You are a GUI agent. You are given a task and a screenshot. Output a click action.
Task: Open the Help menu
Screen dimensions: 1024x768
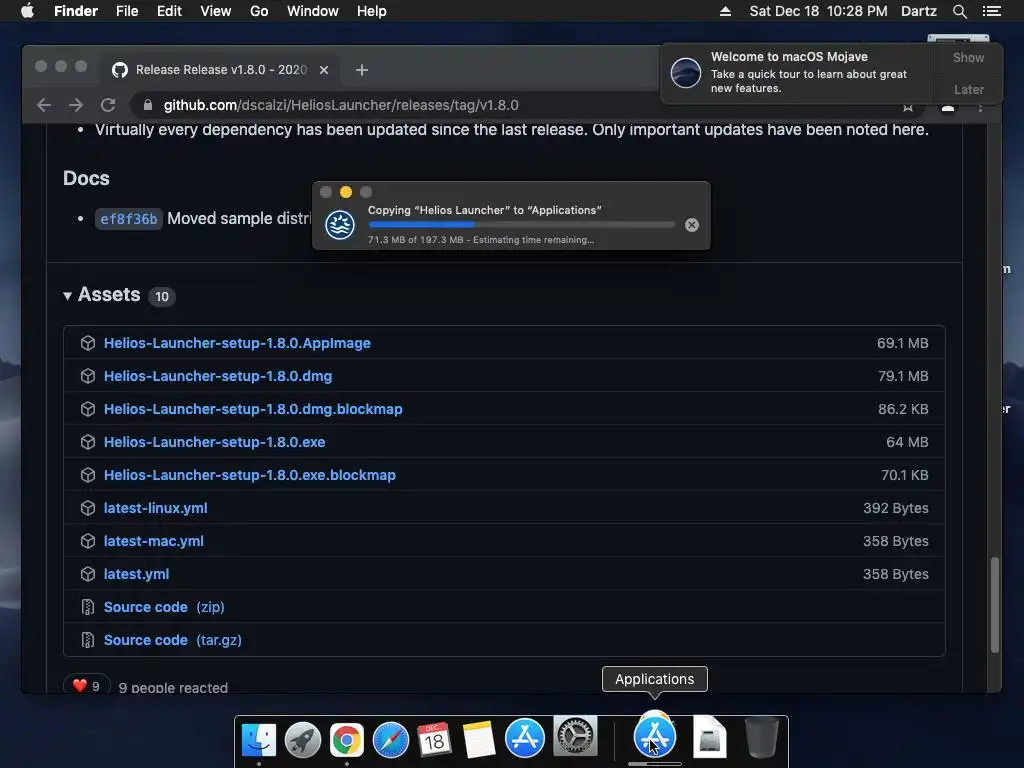tap(372, 11)
